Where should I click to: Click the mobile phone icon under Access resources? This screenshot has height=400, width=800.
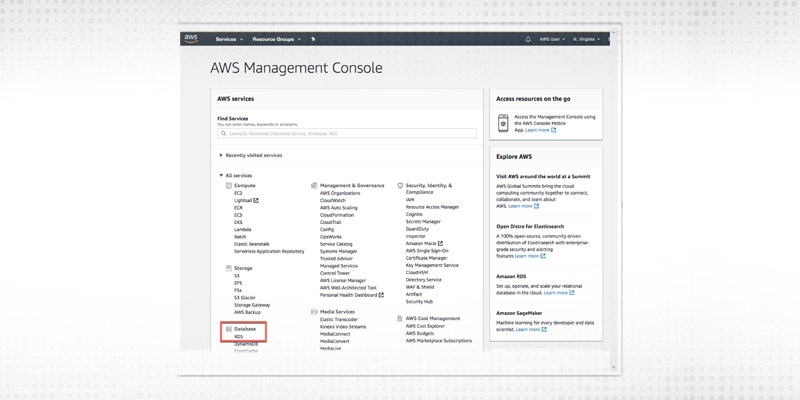[x=503, y=123]
